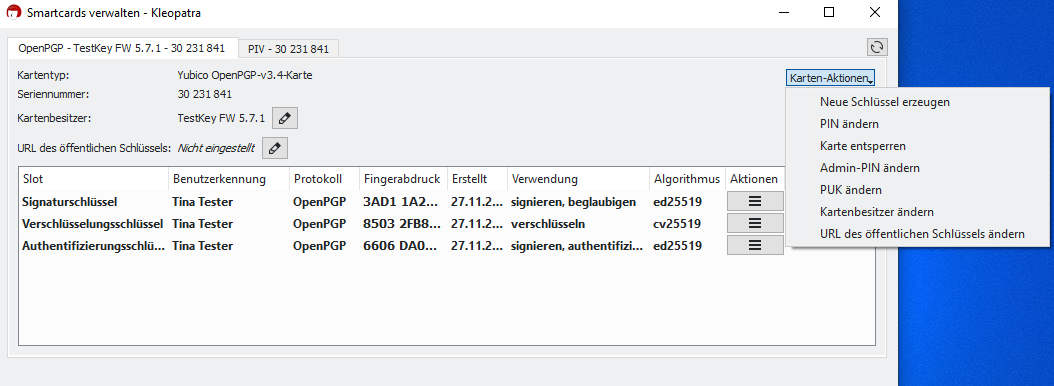This screenshot has width=1054, height=386.
Task: Close the Kleopatra window
Action: coord(874,12)
